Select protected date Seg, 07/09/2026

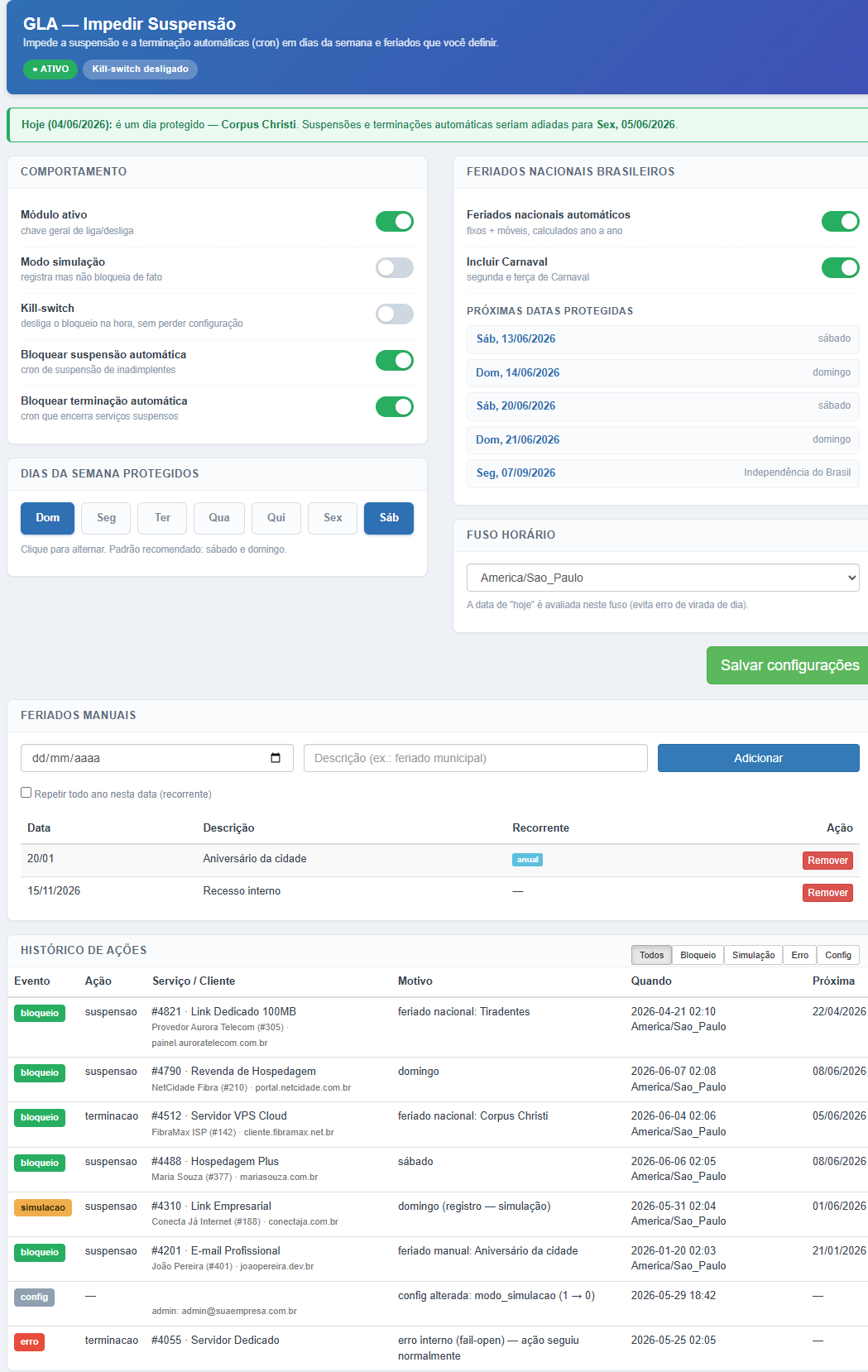(x=663, y=473)
